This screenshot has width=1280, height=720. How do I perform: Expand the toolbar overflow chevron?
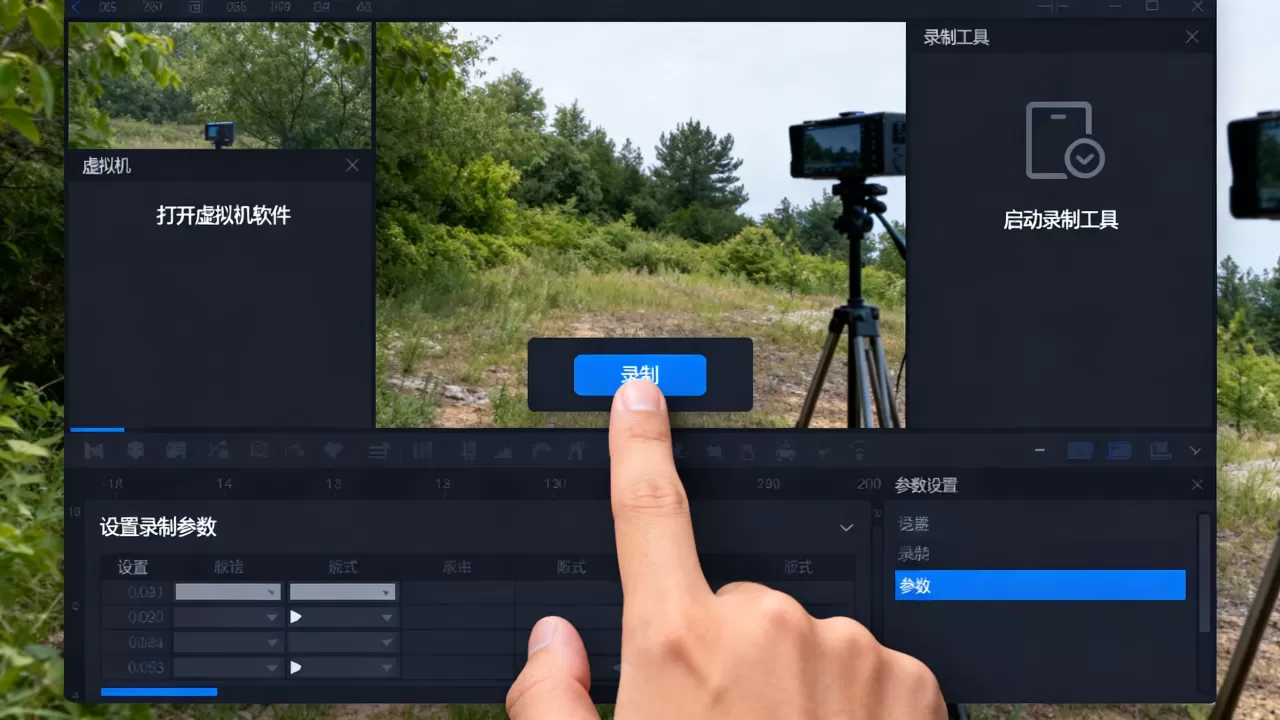tap(1195, 451)
